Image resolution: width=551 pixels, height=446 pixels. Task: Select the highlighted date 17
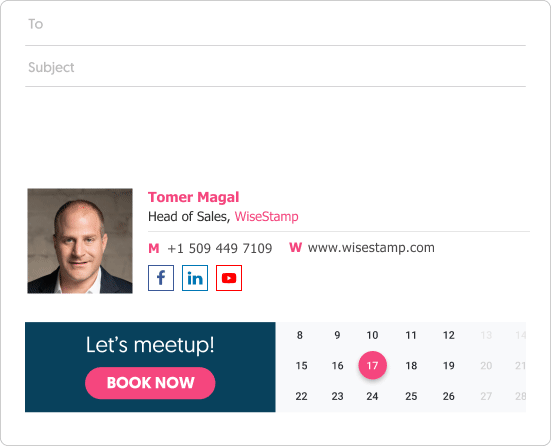click(x=372, y=365)
